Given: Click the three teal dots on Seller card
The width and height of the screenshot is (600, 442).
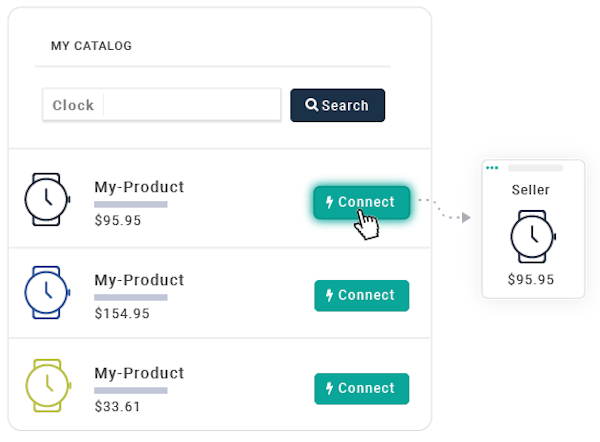Looking at the screenshot, I should click(x=492, y=167).
